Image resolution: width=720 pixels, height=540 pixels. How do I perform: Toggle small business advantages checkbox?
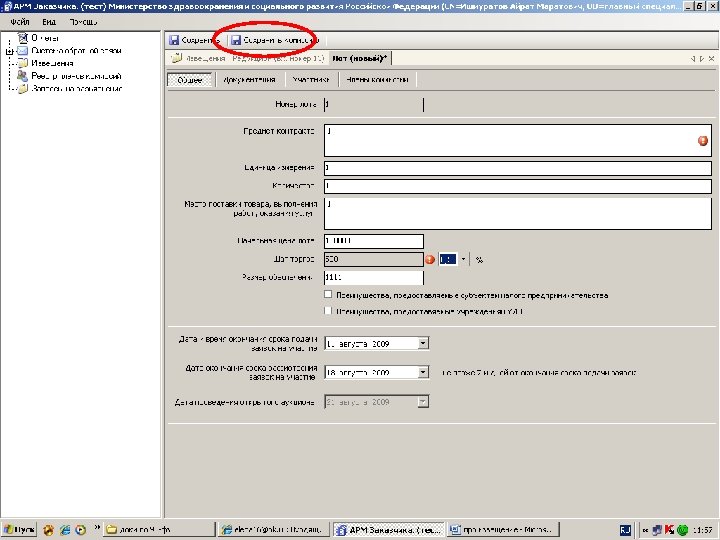[328, 294]
